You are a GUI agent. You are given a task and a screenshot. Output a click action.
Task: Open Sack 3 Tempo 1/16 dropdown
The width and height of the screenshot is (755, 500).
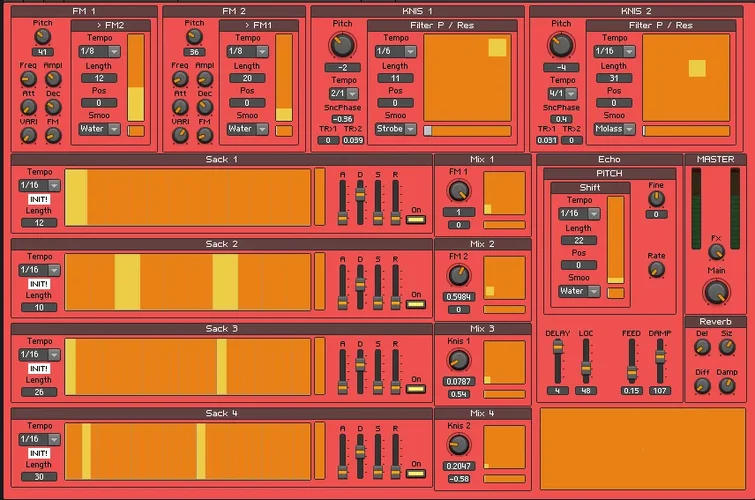coord(39,355)
